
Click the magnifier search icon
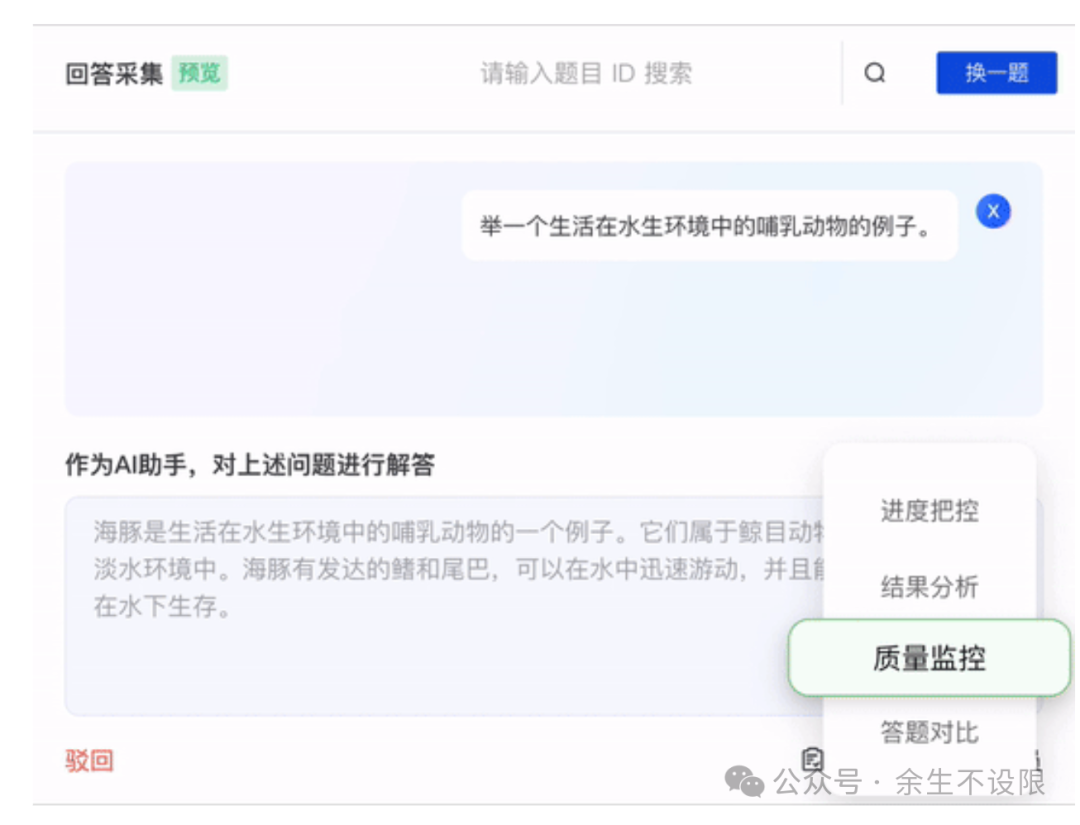point(874,73)
